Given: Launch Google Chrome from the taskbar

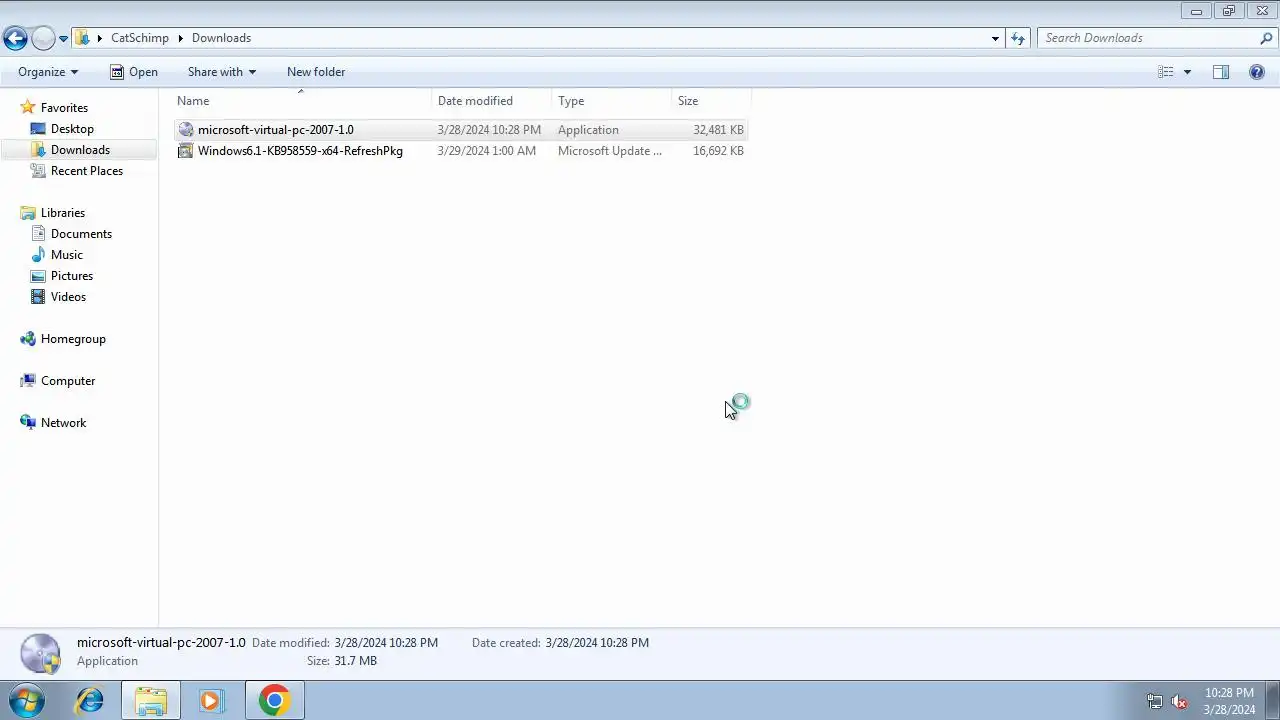Looking at the screenshot, I should pos(274,701).
